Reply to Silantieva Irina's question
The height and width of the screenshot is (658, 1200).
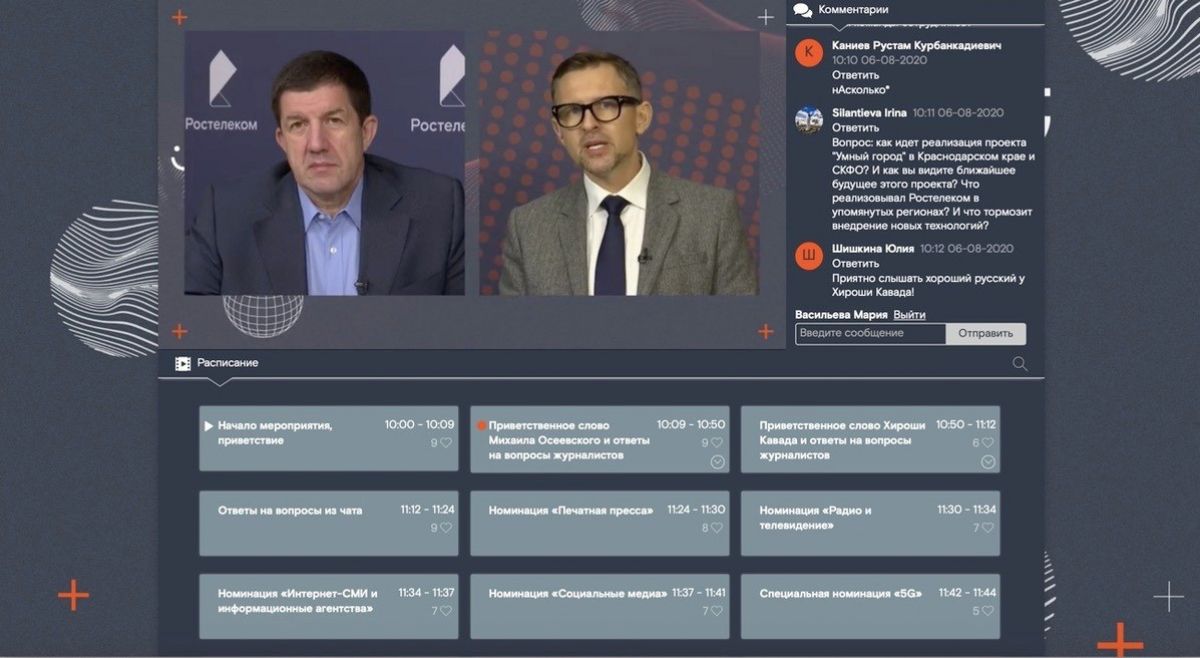pos(855,127)
